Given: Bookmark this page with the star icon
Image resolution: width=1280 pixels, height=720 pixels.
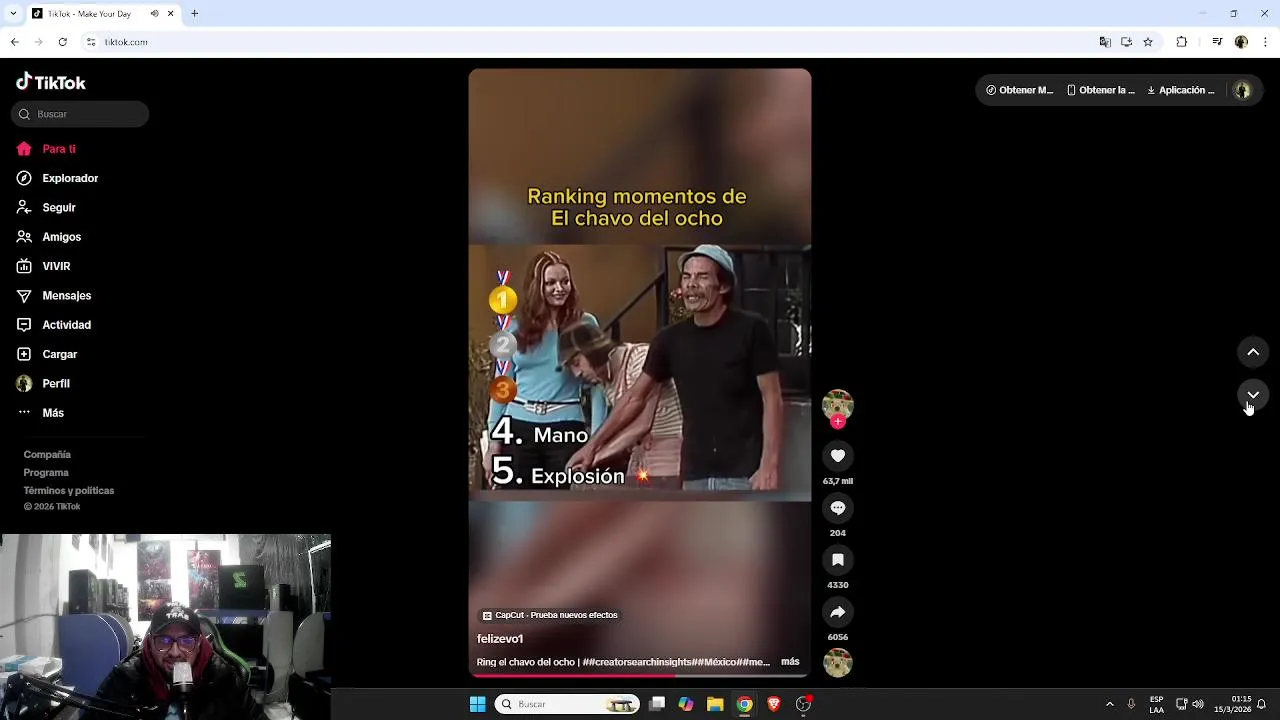Looking at the screenshot, I should pos(1148,42).
